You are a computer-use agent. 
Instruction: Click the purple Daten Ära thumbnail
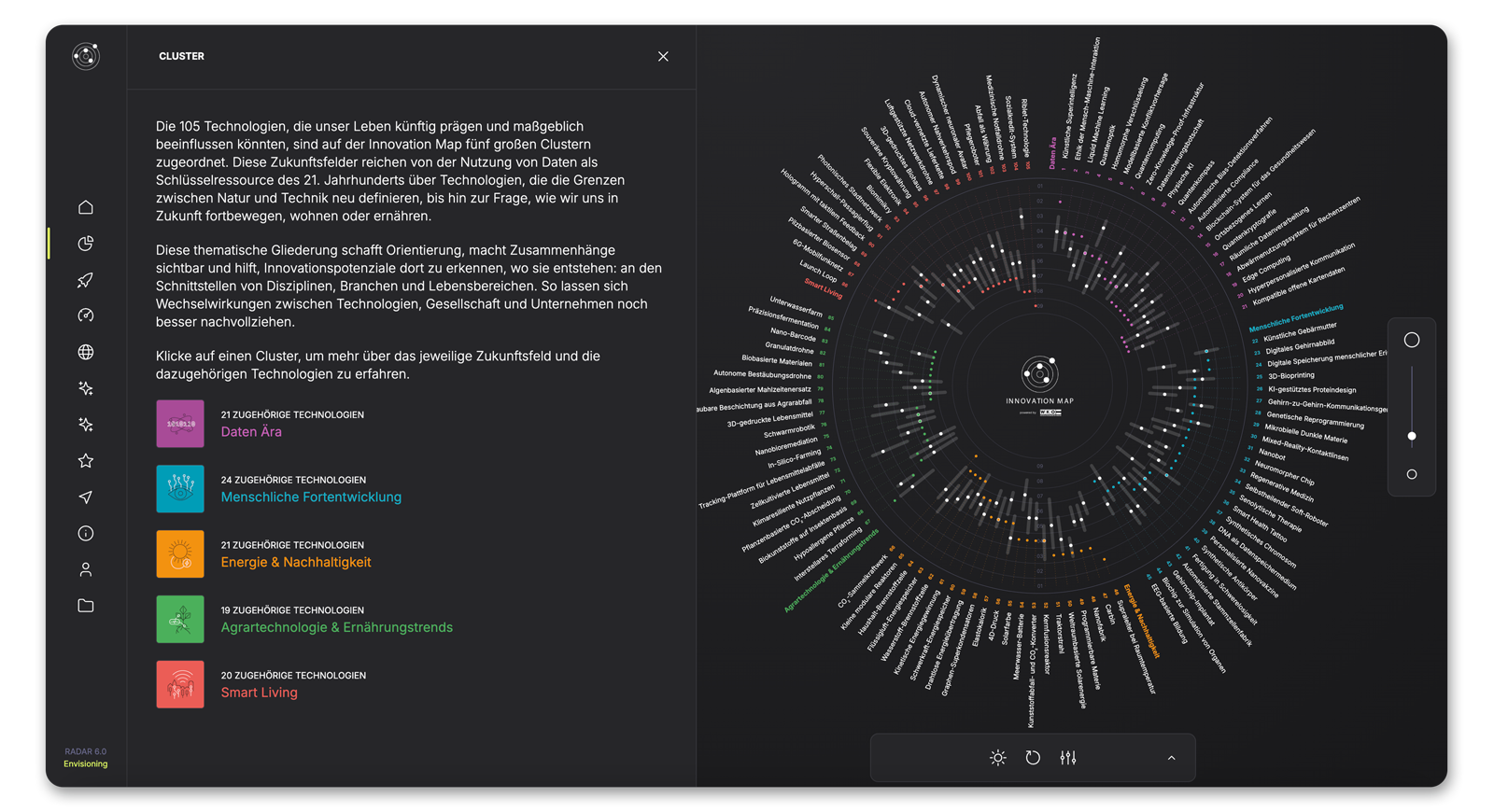pyautogui.click(x=180, y=424)
